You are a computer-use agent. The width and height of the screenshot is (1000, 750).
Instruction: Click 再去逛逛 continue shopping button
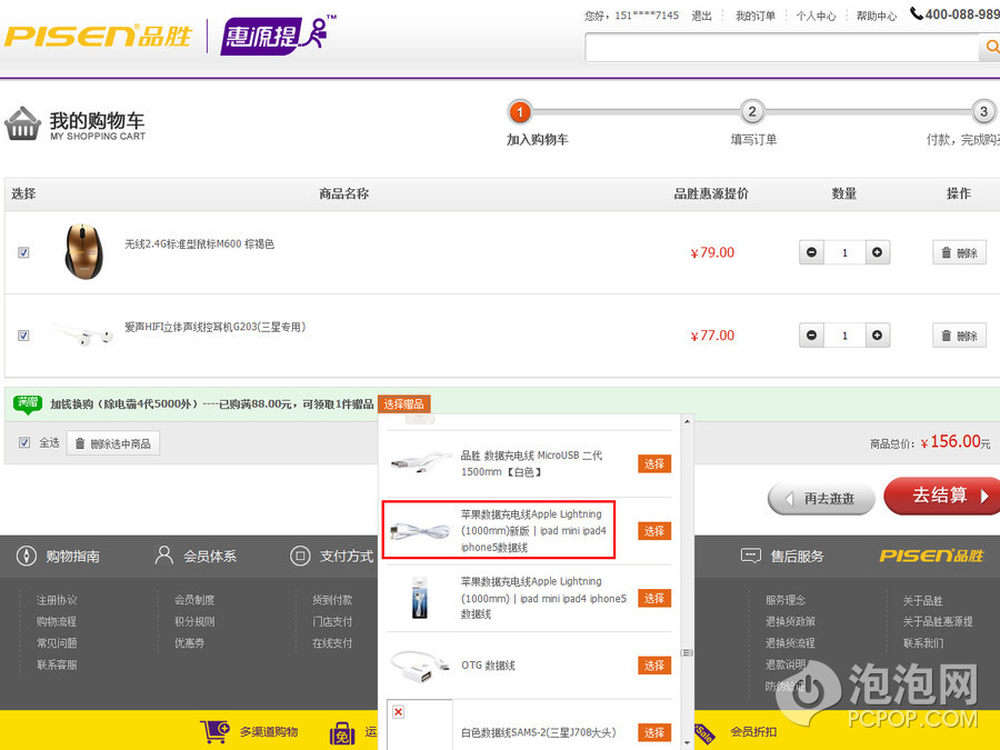coord(821,498)
